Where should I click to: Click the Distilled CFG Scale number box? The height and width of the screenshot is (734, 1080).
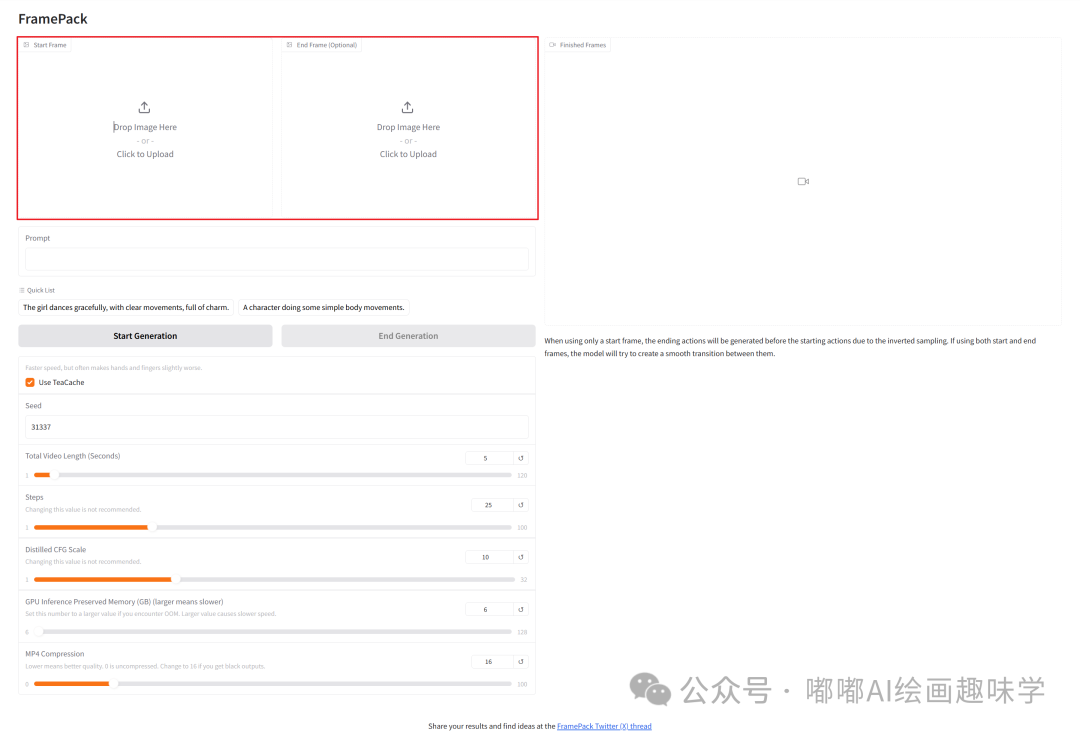click(x=489, y=557)
